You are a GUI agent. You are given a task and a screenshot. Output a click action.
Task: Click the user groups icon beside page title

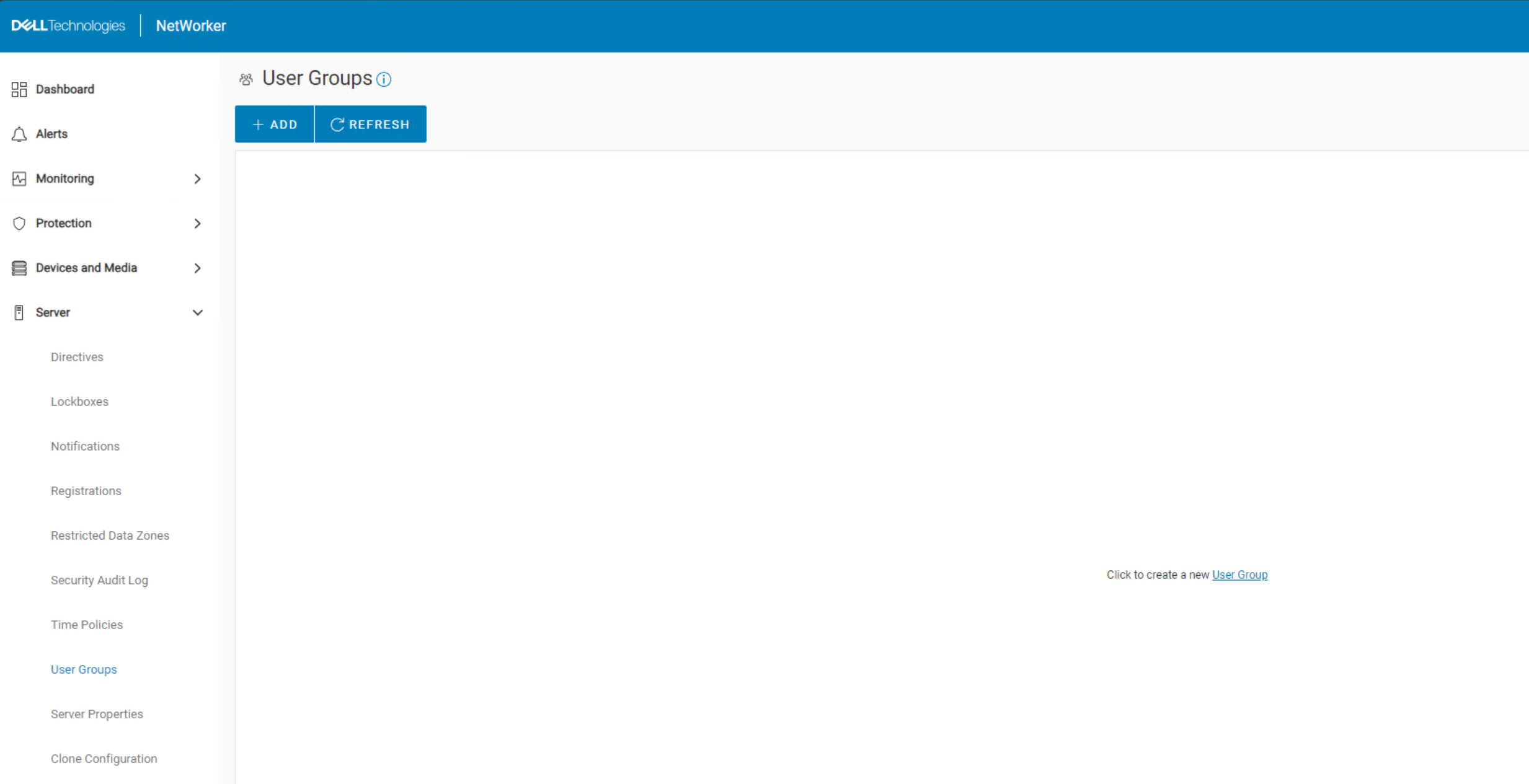246,79
